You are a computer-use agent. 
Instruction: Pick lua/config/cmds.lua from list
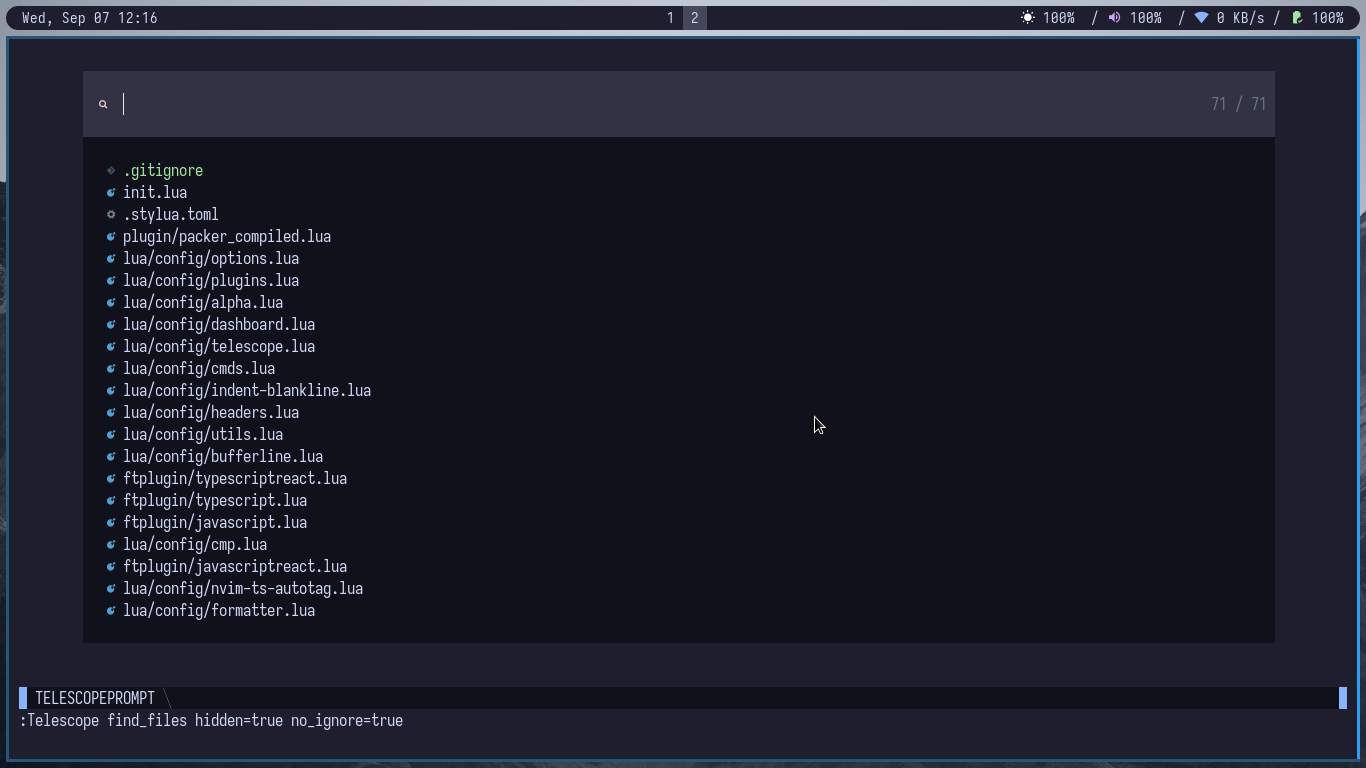[x=199, y=368]
